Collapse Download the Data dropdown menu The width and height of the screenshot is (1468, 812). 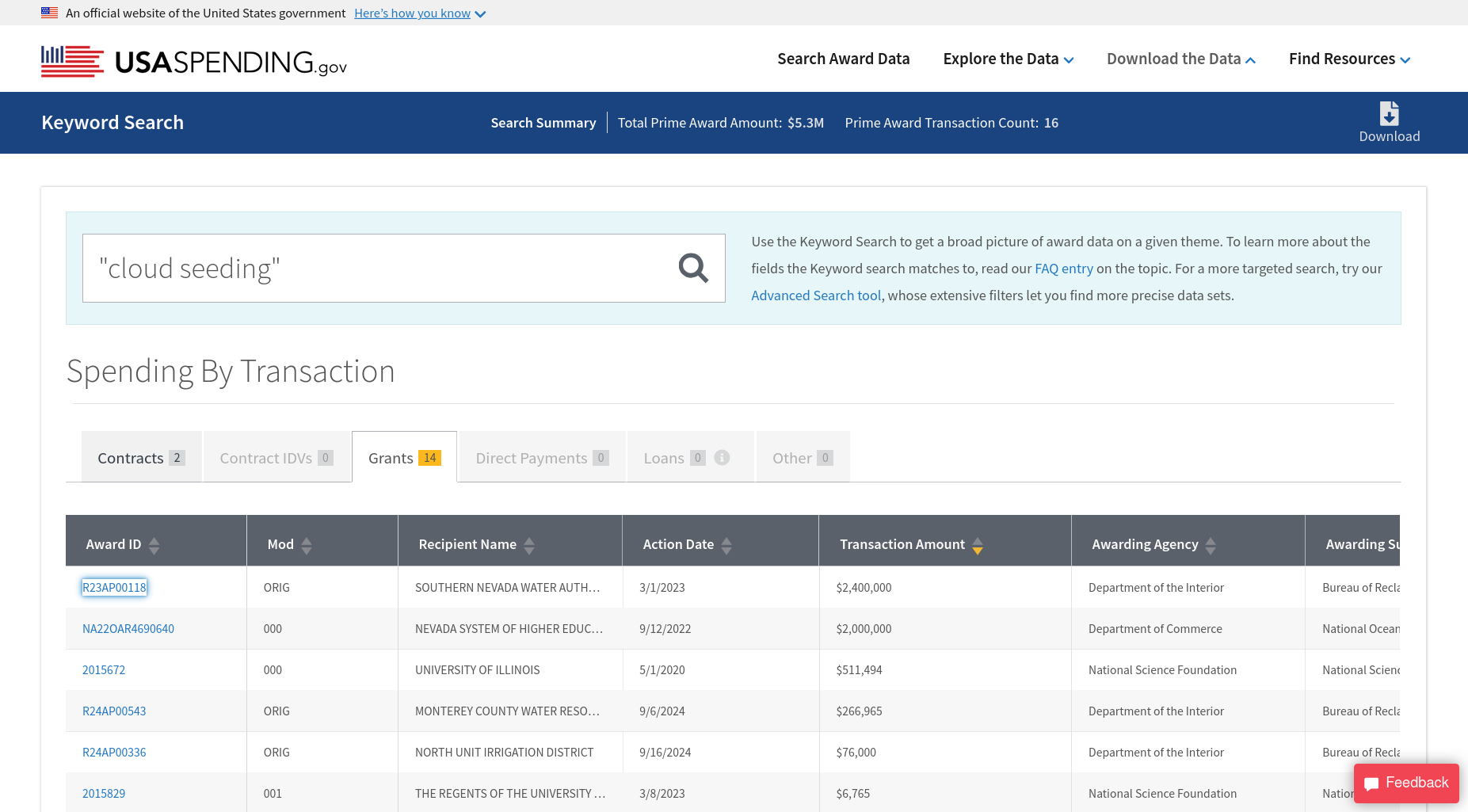pyautogui.click(x=1181, y=59)
